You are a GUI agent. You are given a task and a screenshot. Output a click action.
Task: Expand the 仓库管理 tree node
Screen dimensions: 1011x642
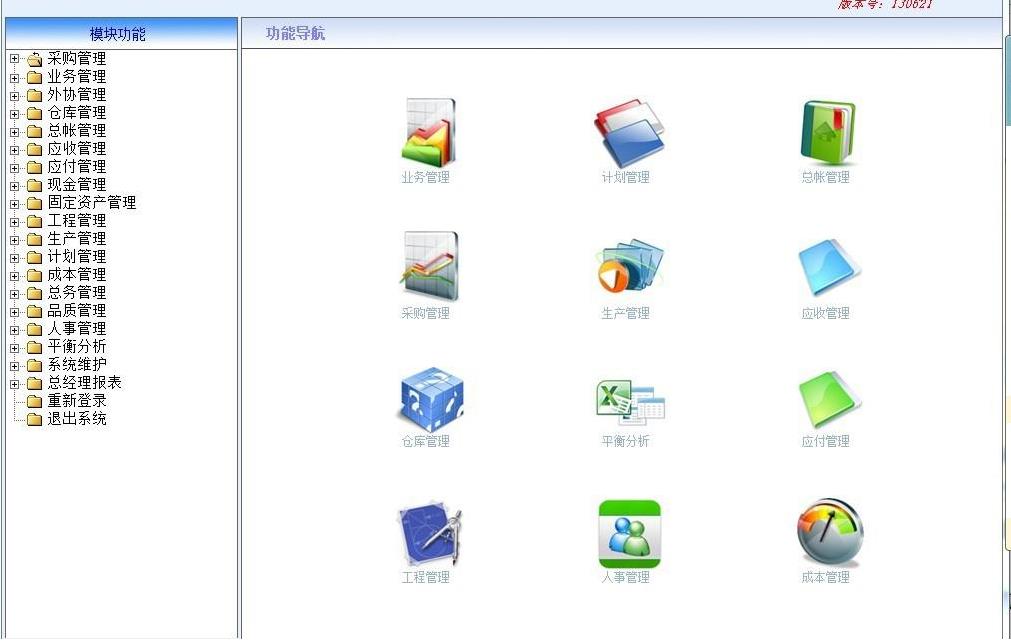click(14, 113)
